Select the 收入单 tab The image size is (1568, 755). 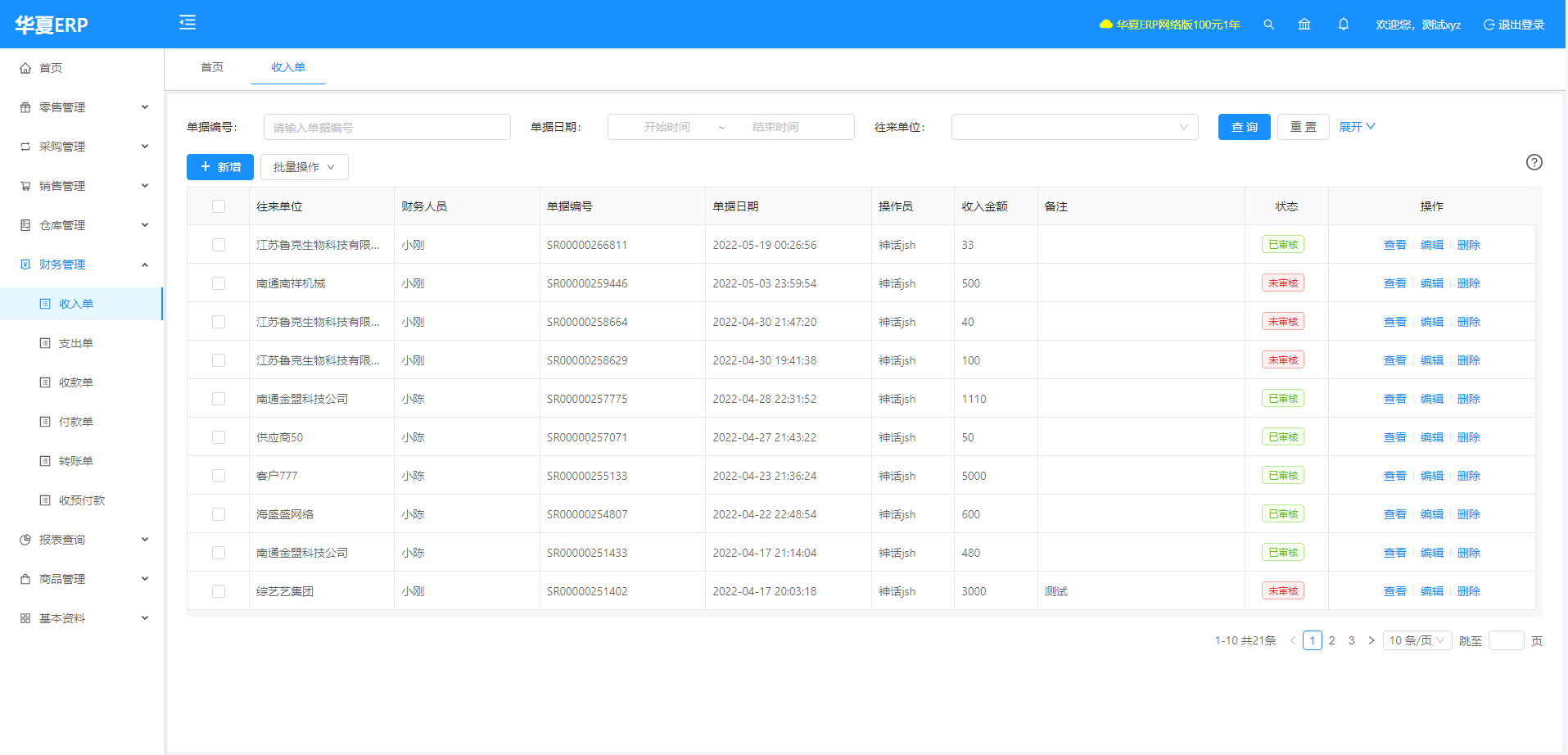288,67
